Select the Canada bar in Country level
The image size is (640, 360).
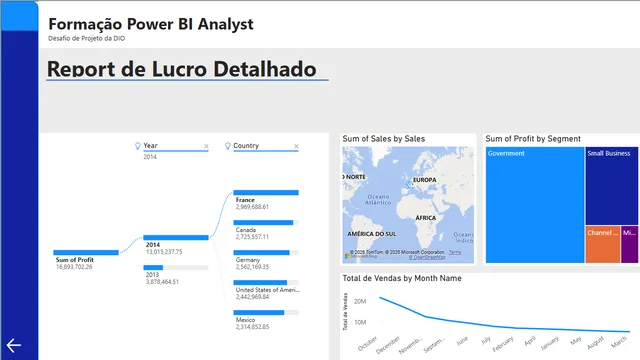[266, 223]
